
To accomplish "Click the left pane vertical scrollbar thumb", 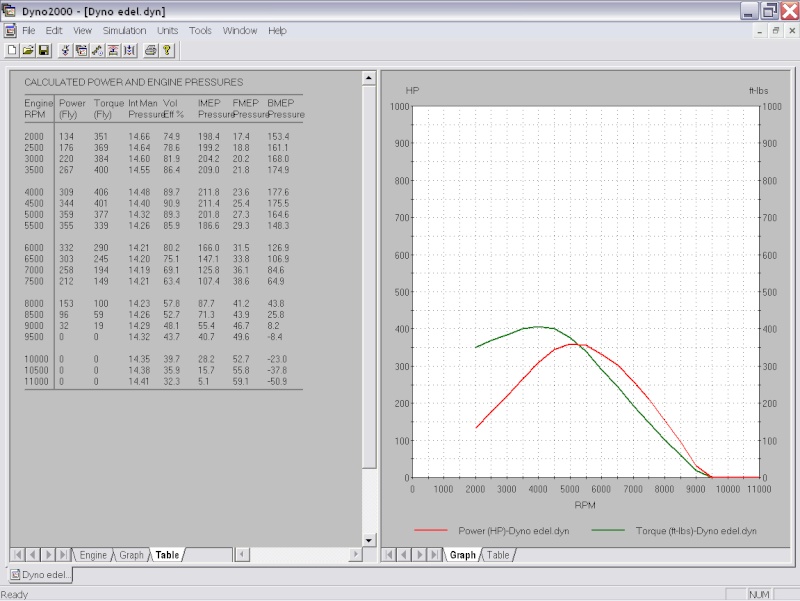I will 369,277.
